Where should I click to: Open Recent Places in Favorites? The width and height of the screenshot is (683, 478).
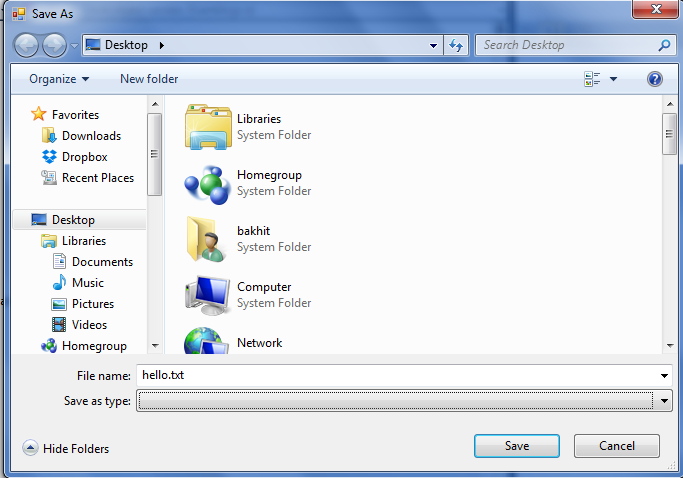(x=98, y=178)
